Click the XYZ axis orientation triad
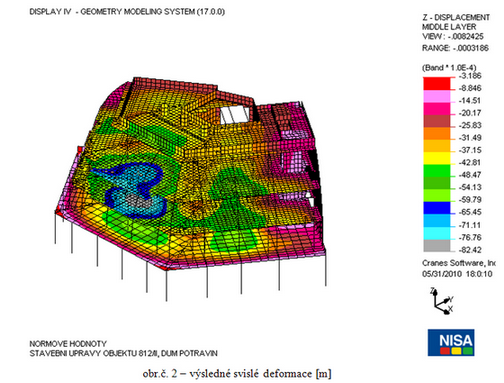 441,301
